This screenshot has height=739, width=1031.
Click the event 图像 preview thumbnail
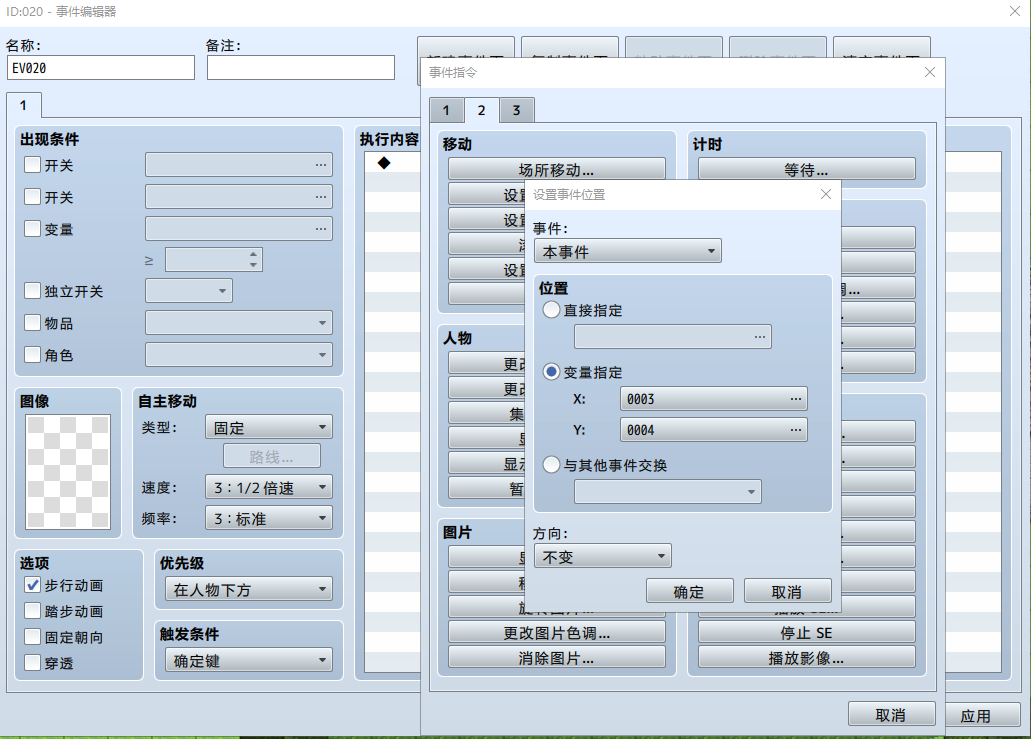tap(68, 471)
